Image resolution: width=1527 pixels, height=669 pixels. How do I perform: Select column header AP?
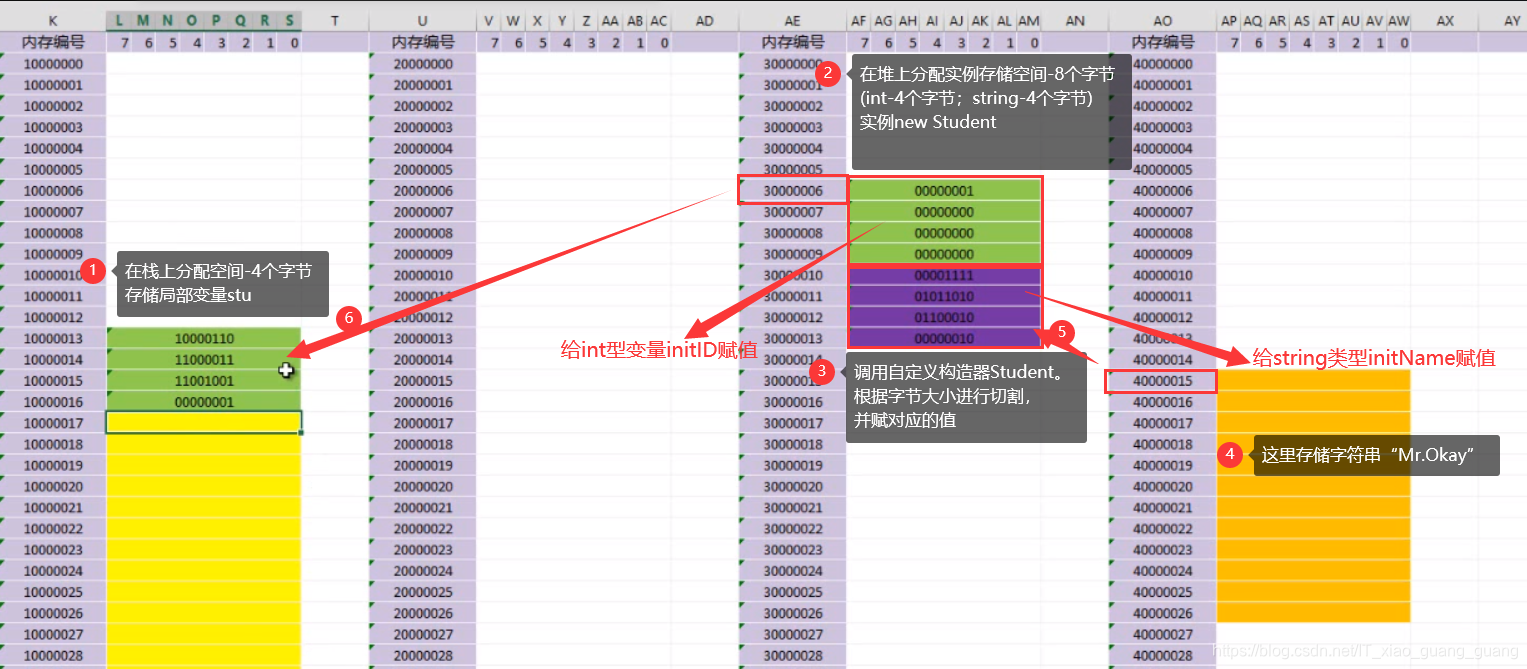point(1229,20)
